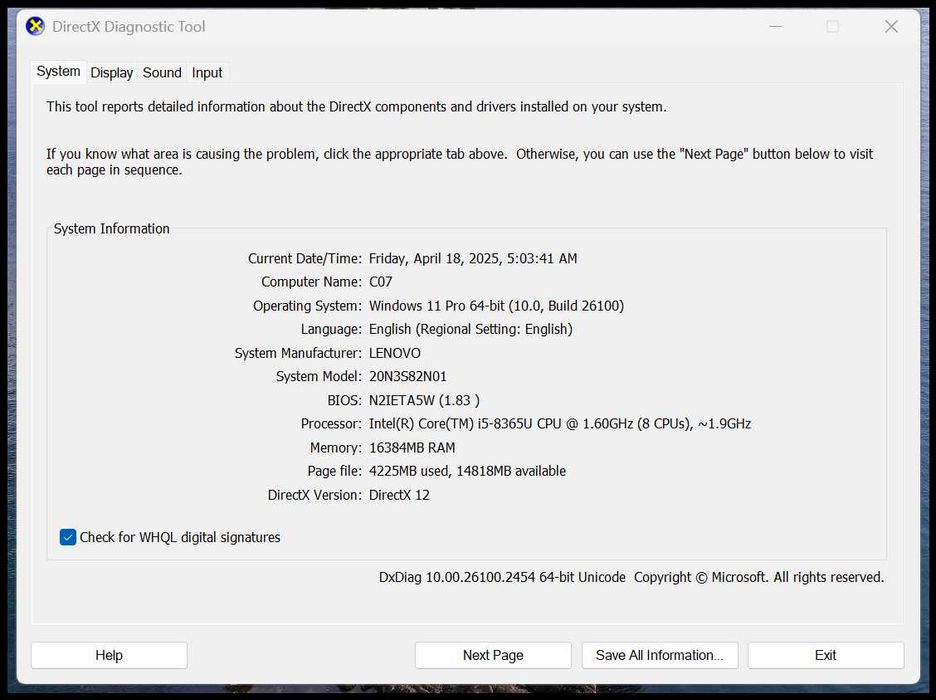Click the System Model value 20N3S82N01
The width and height of the screenshot is (936, 700).
(x=408, y=377)
